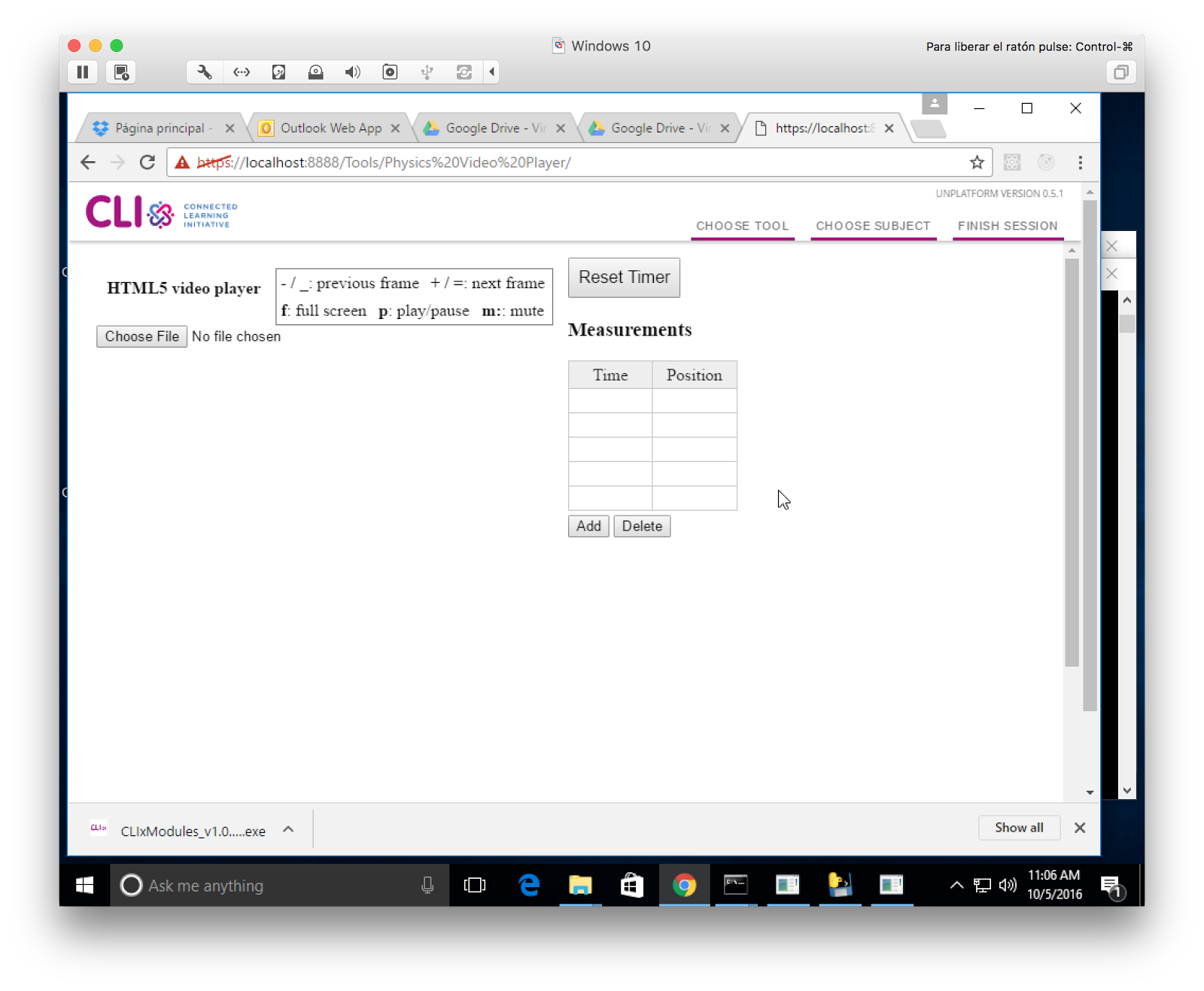Screen dimensions: 1204x991
Task: Toggle the VM sound speaker icon
Action: (x=352, y=72)
